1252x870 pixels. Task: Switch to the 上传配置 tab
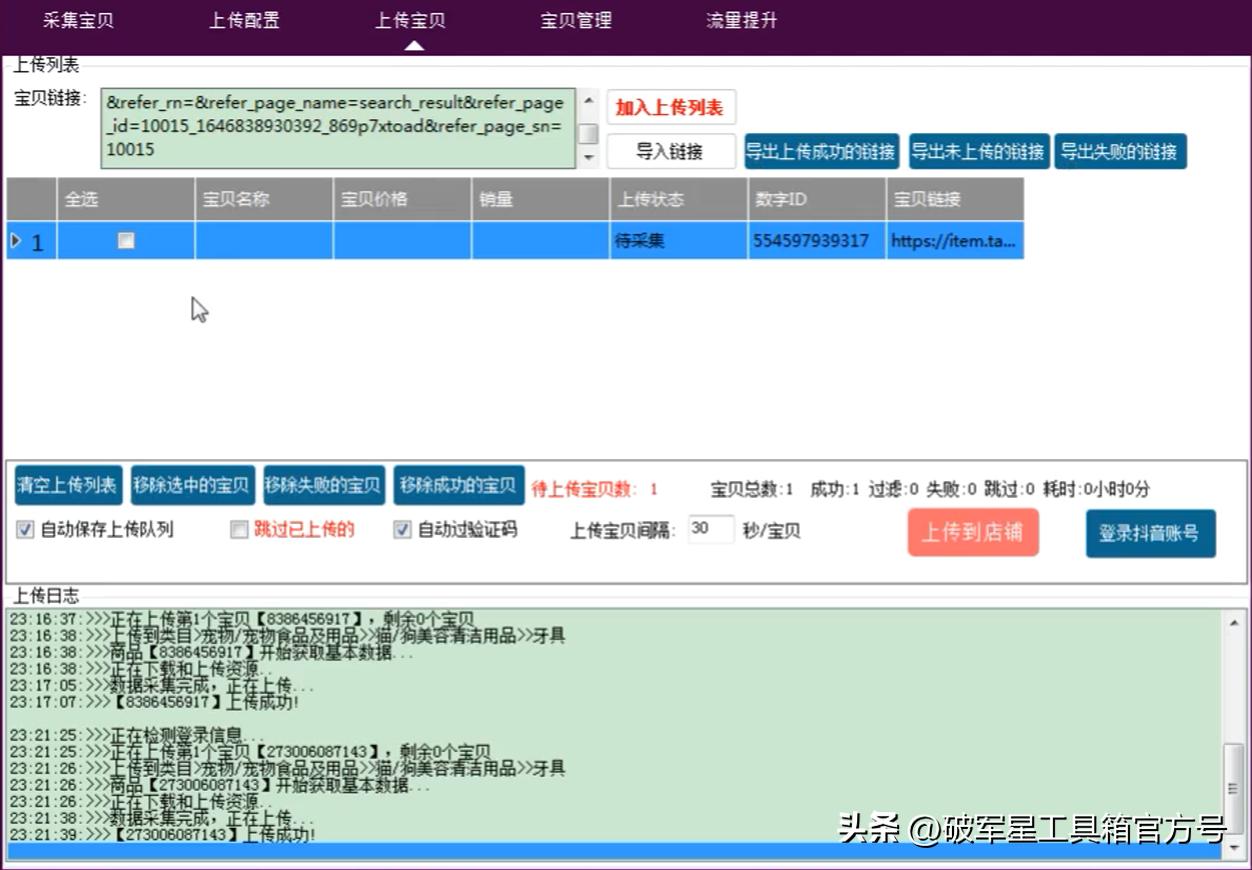(244, 21)
